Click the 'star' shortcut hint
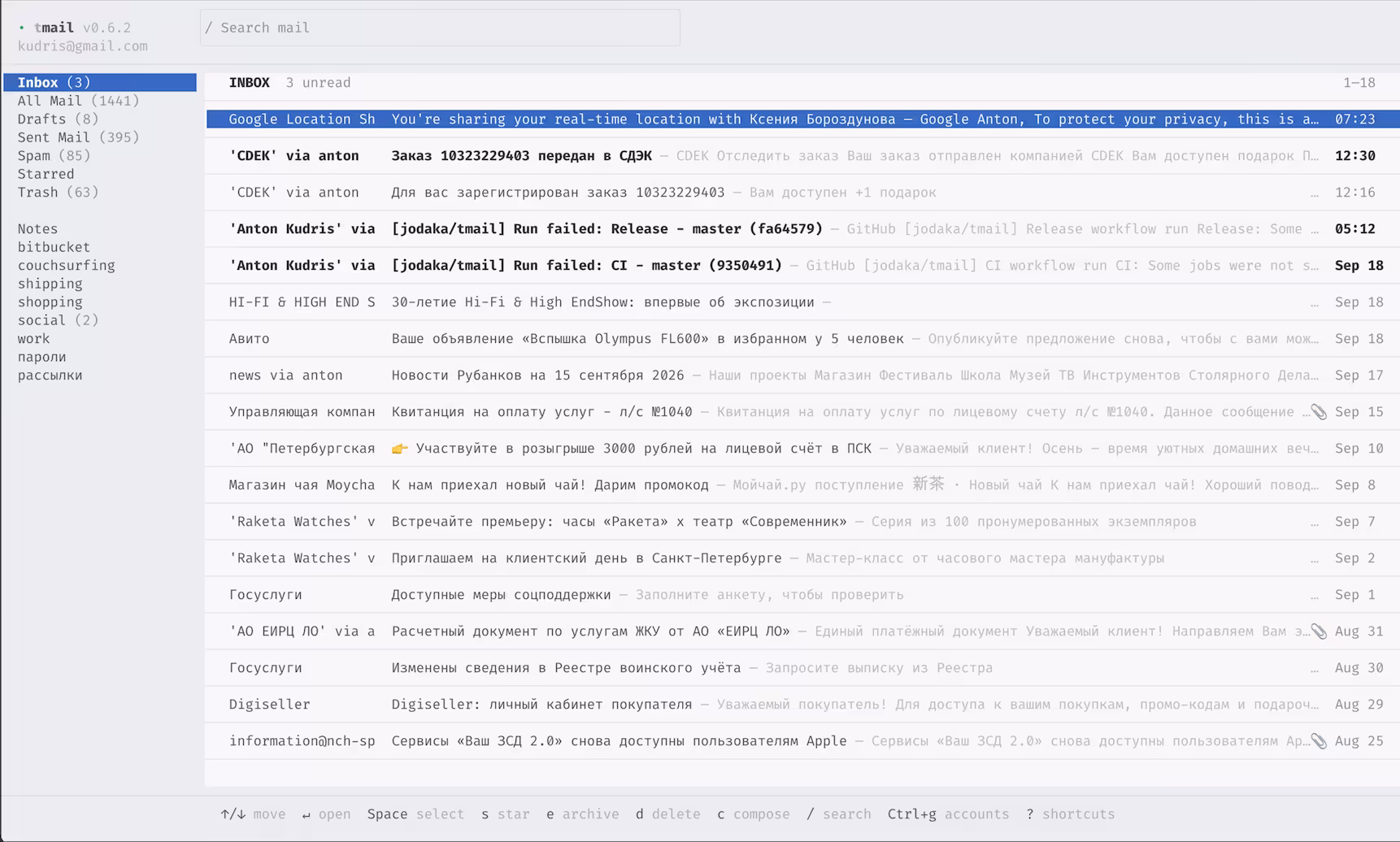This screenshot has width=1400, height=842. [x=505, y=814]
